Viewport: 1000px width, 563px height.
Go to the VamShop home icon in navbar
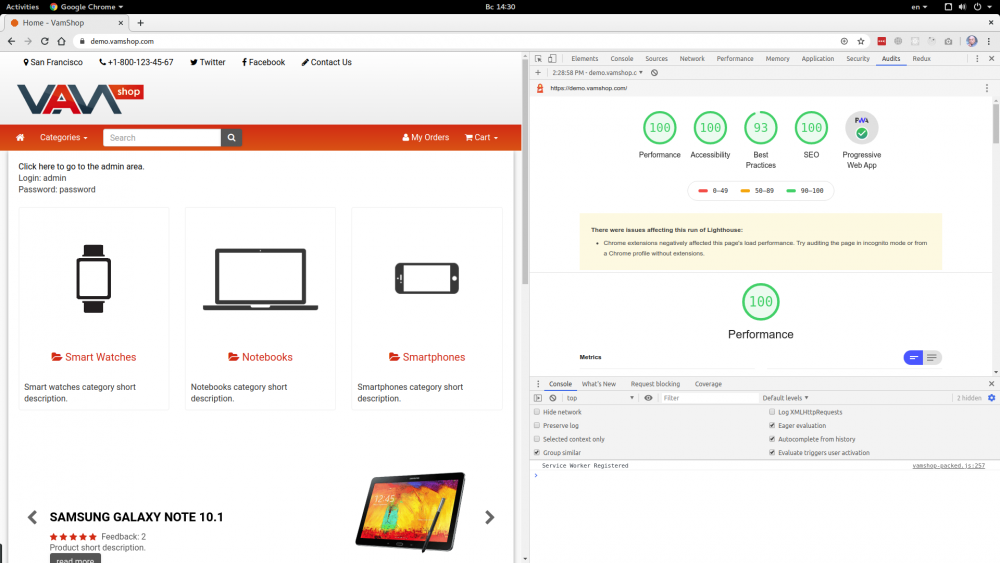tap(20, 137)
